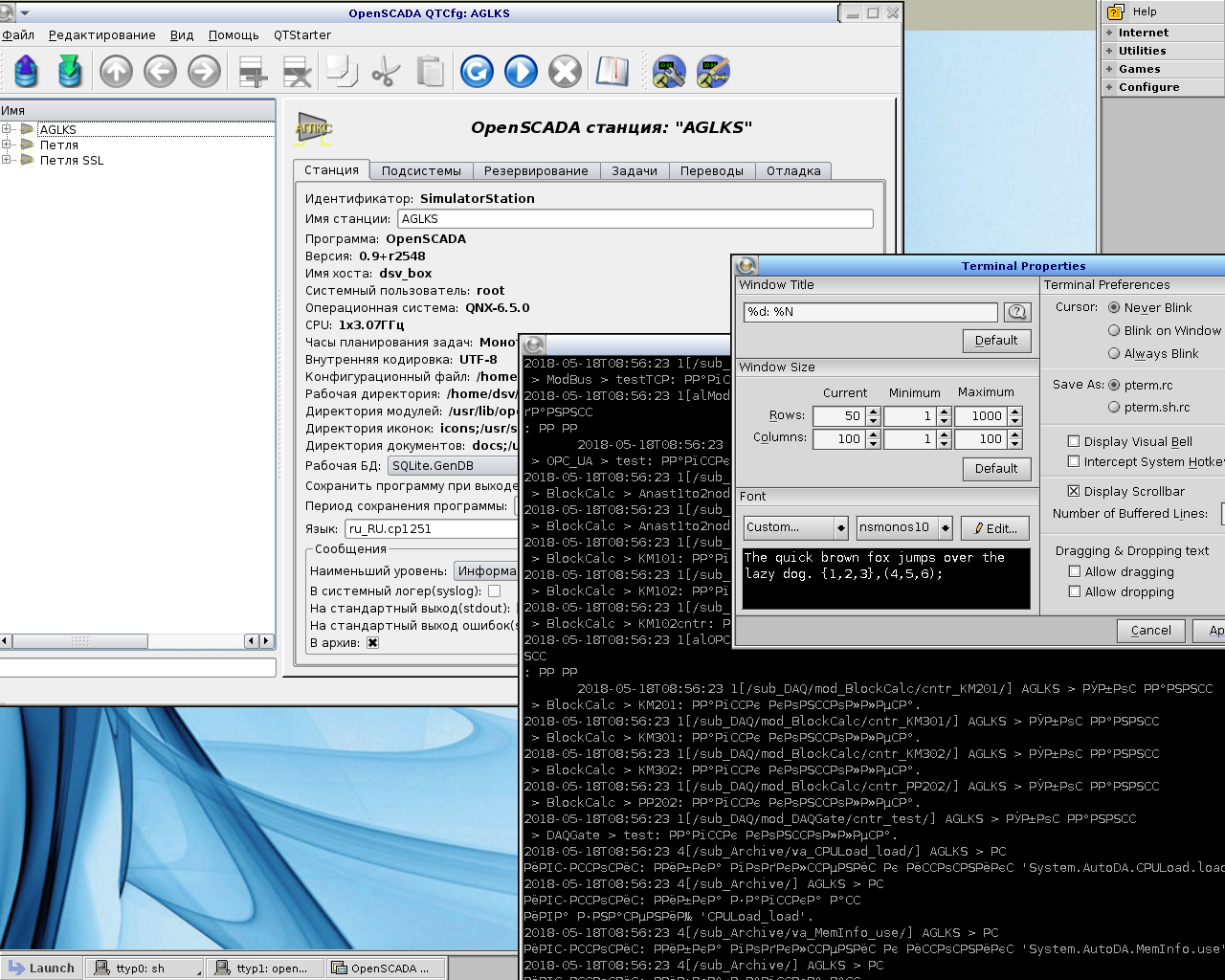Open the Редактирование menu

[101, 35]
